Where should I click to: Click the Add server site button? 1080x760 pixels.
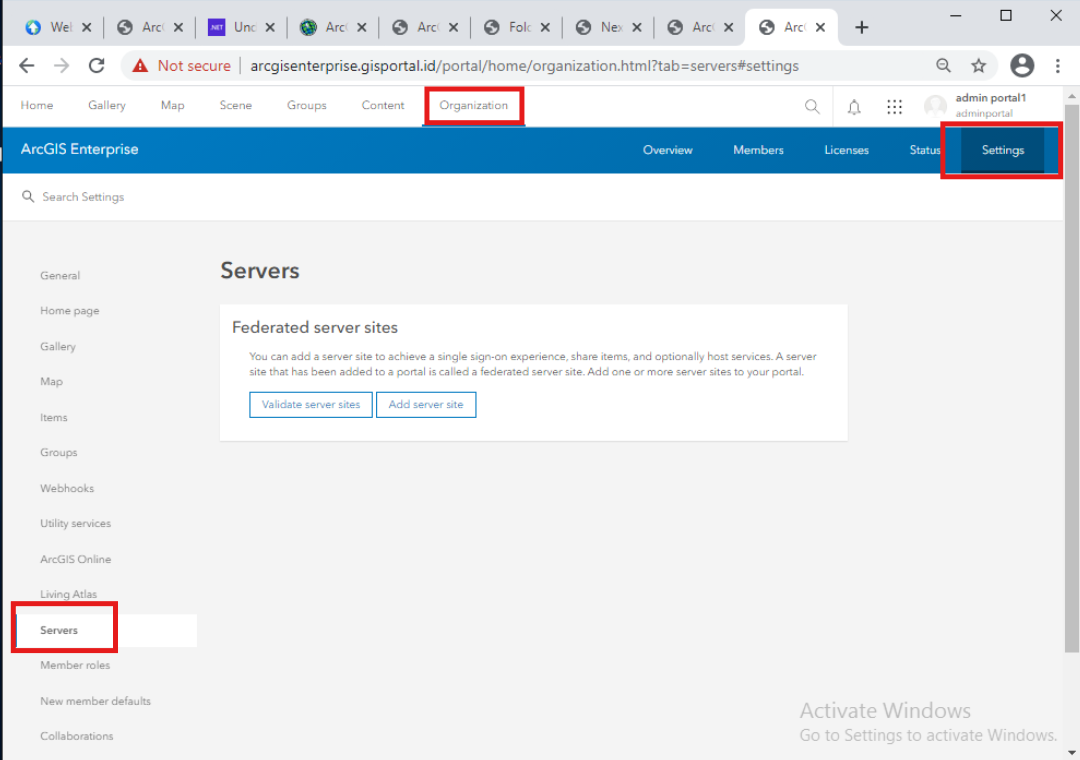(426, 404)
